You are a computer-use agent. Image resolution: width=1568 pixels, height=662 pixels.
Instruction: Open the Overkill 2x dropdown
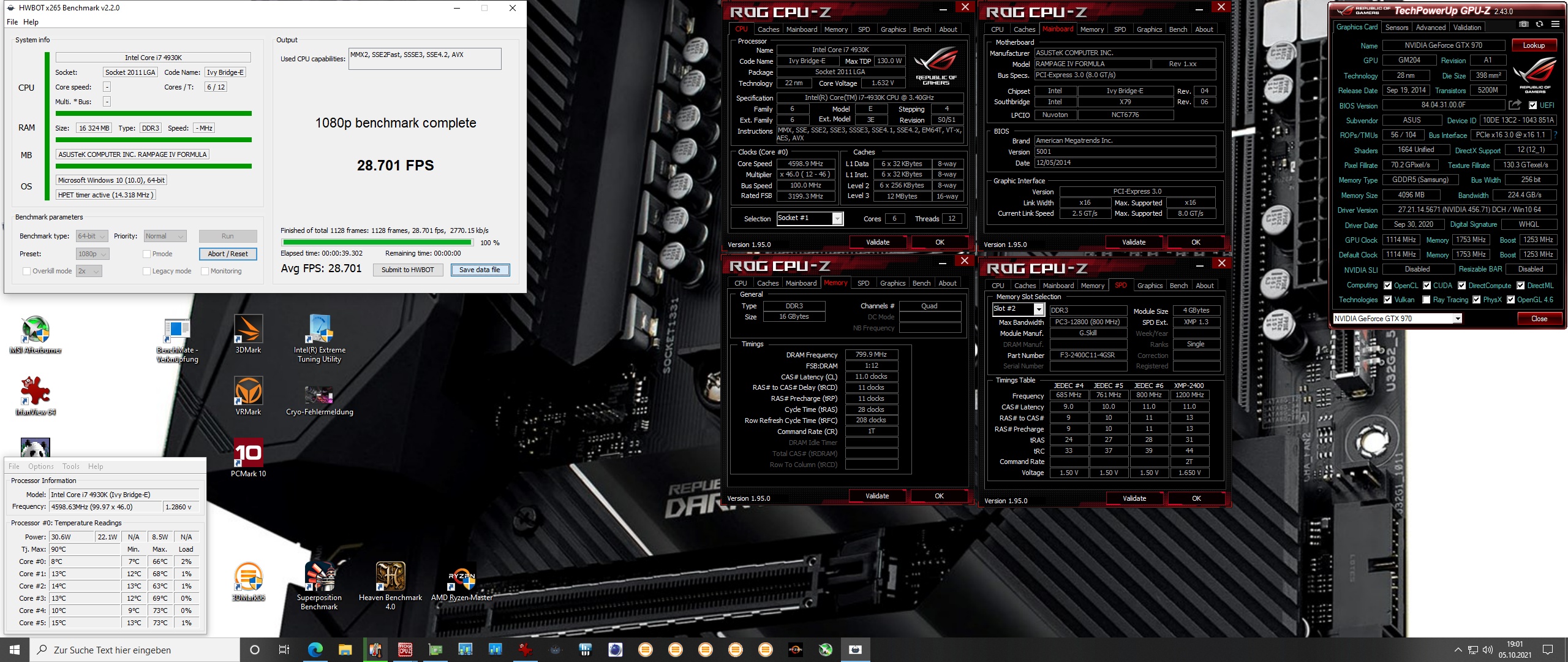[89, 271]
